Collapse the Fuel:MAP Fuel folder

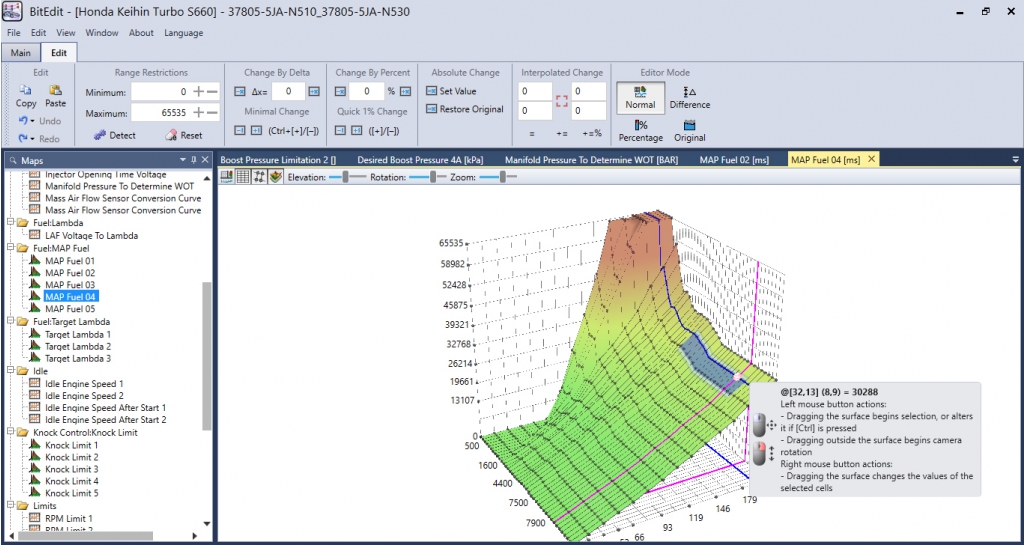click(10, 248)
